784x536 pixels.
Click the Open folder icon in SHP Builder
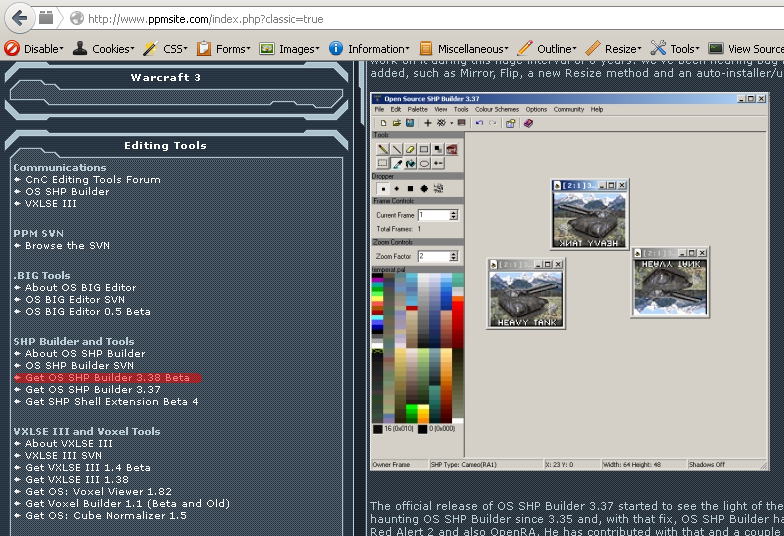point(396,123)
